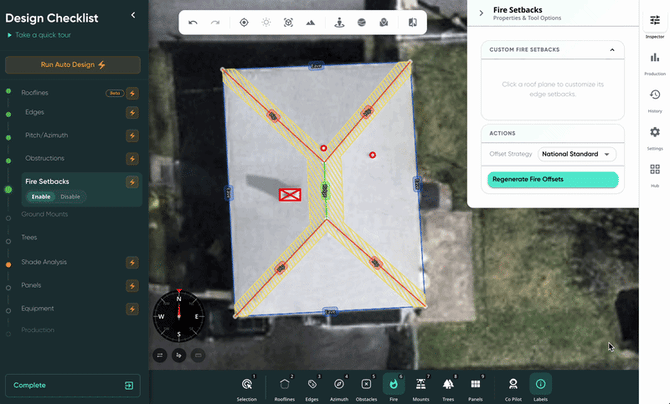Click the Beta badge next to Rooflines
Screen dimensions: 670x404
click(x=115, y=93)
